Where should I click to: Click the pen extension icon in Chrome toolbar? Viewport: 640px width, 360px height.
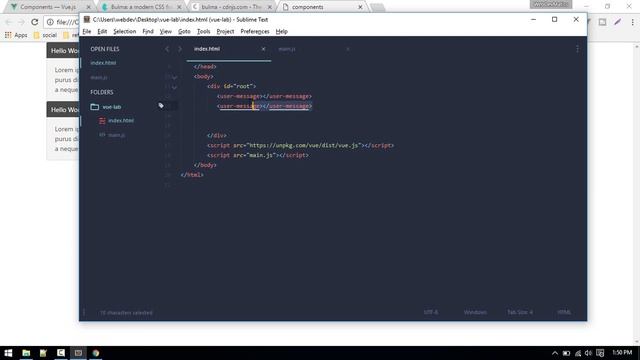618,22
